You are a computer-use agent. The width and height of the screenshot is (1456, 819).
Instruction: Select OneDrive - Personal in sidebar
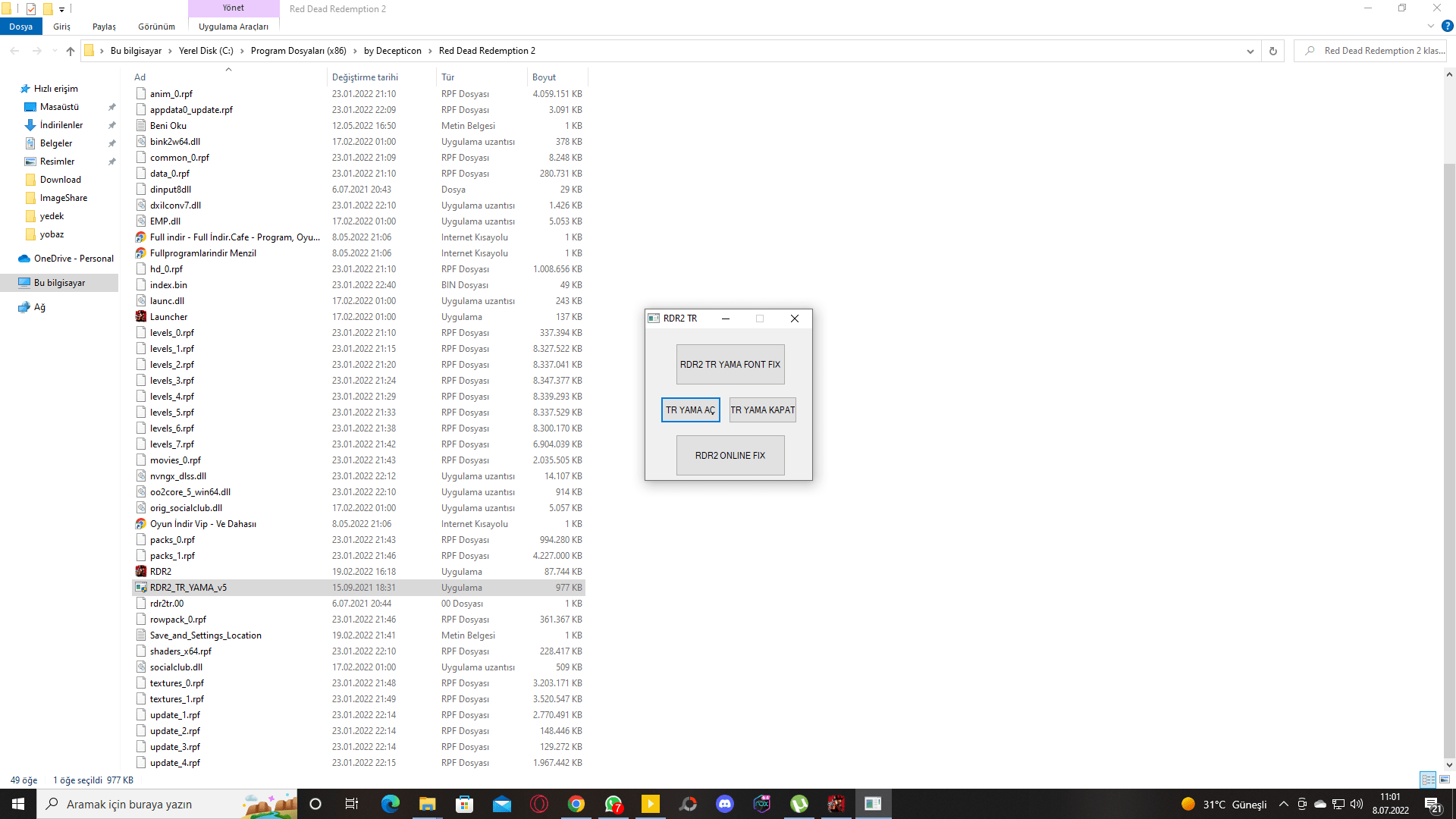coord(74,259)
